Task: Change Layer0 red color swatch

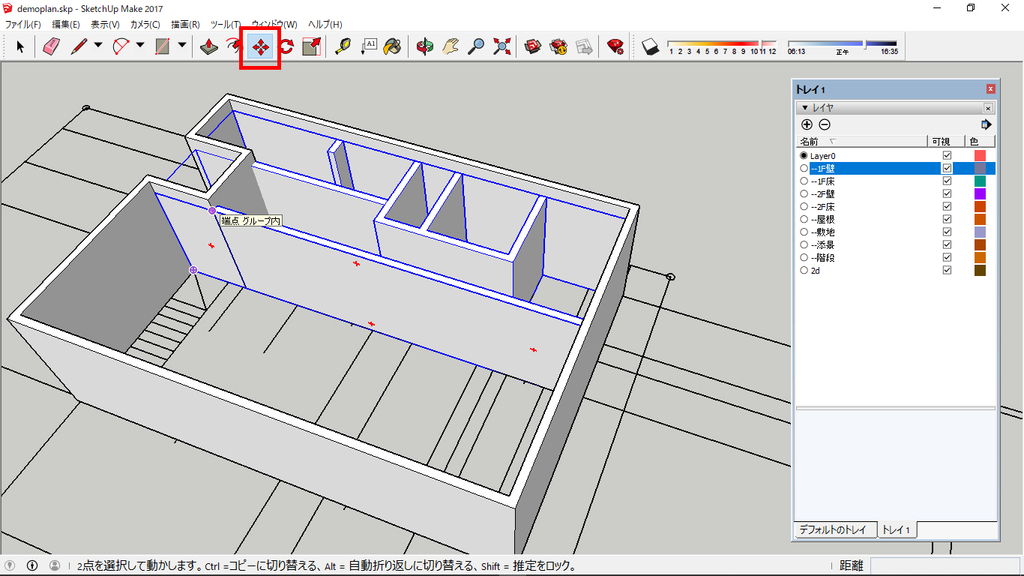Action: click(980, 155)
